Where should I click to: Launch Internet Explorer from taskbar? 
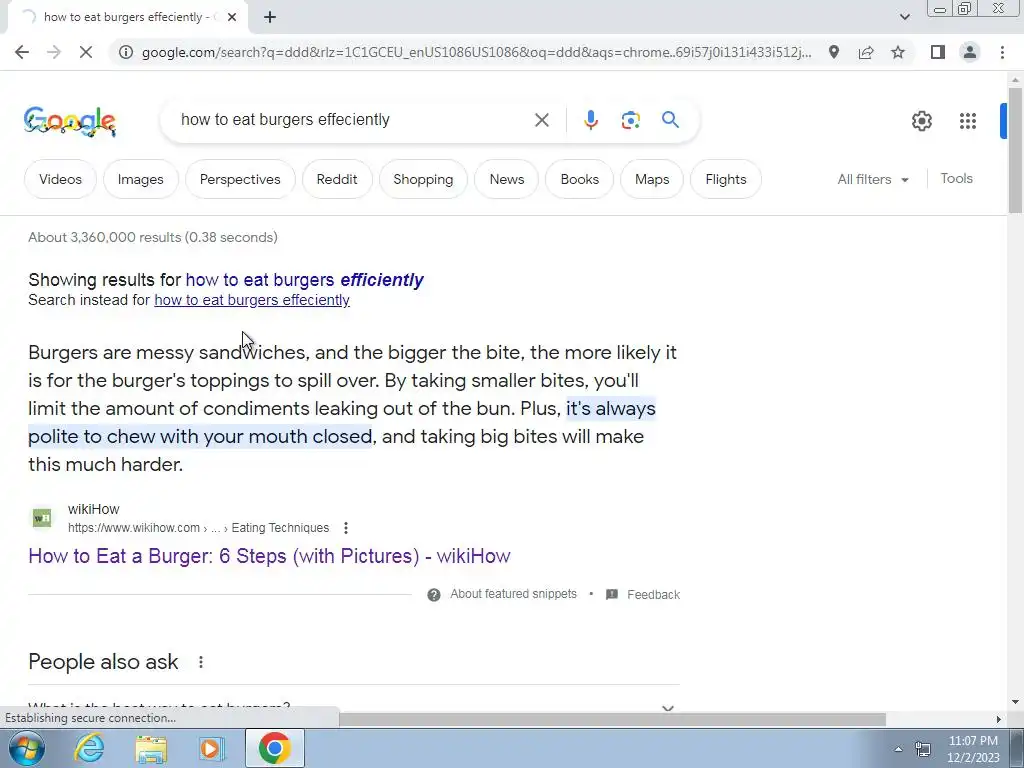tap(89, 748)
